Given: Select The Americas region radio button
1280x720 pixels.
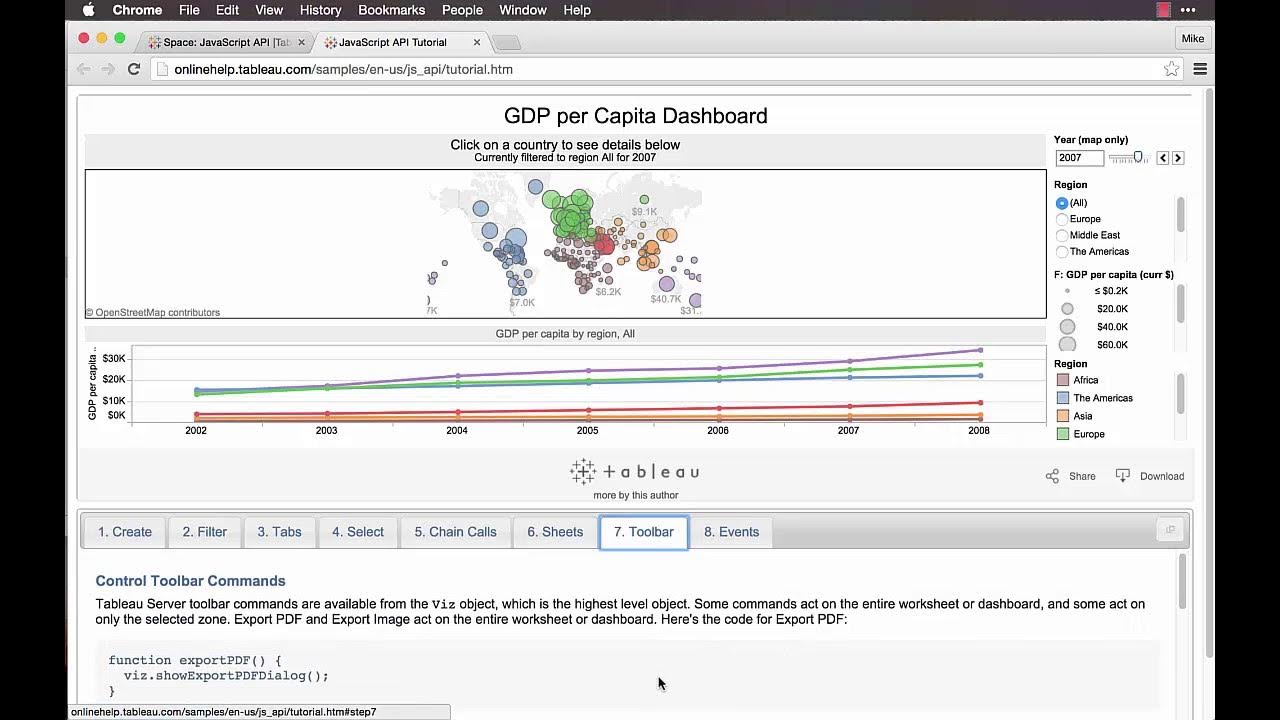Looking at the screenshot, I should tap(1062, 252).
